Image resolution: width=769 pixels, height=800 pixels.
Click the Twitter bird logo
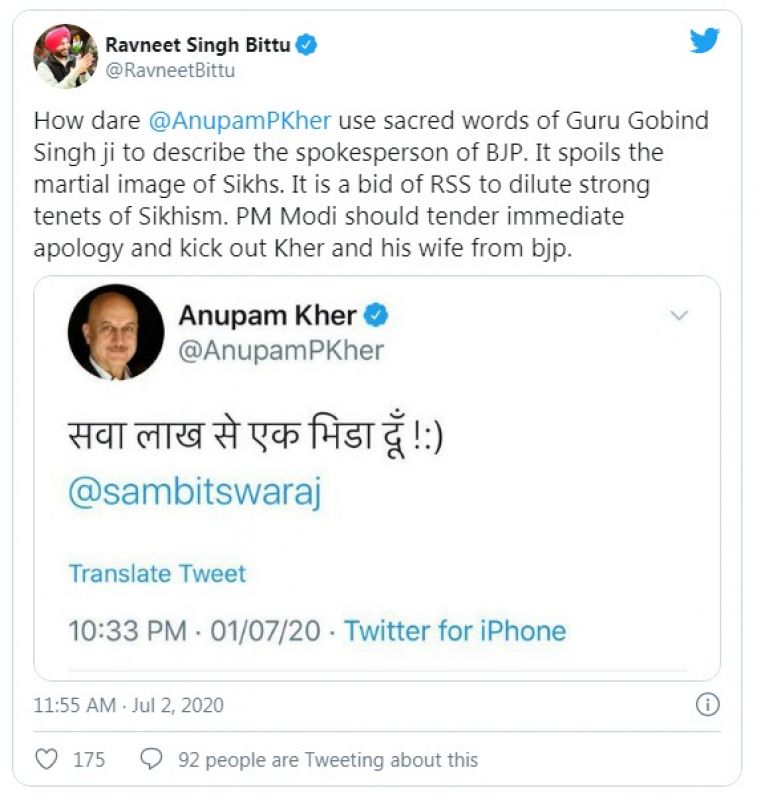705,41
